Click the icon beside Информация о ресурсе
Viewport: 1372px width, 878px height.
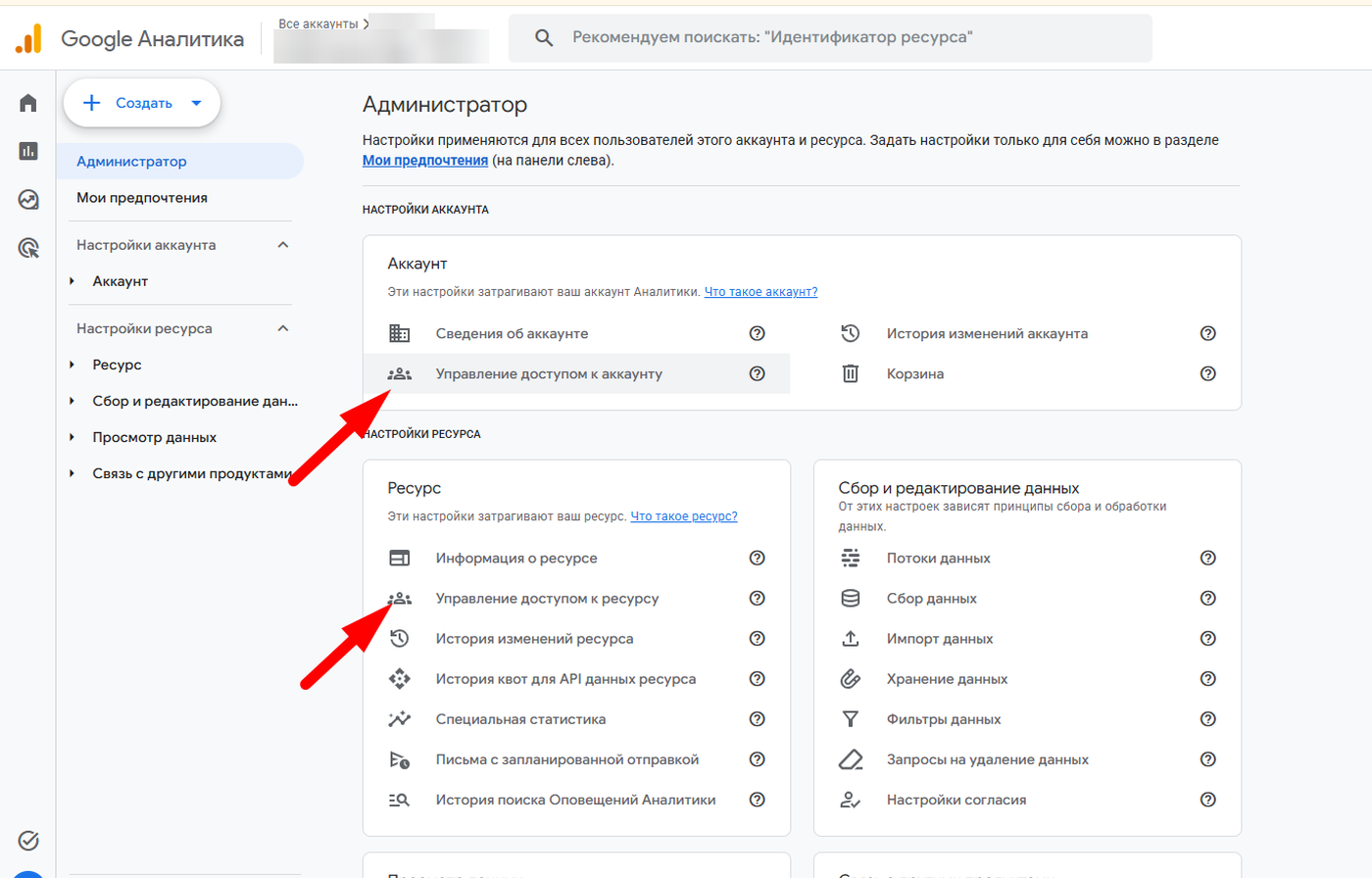click(400, 558)
